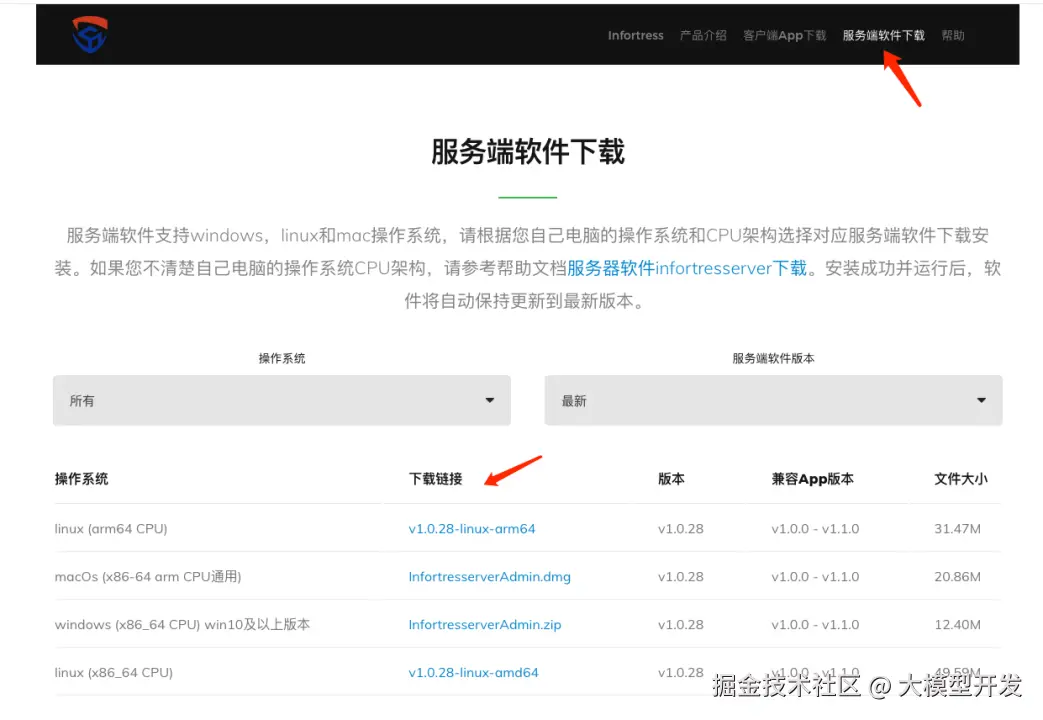Click the arrow on the 最新 dropdown
1043x720 pixels.
coord(981,401)
